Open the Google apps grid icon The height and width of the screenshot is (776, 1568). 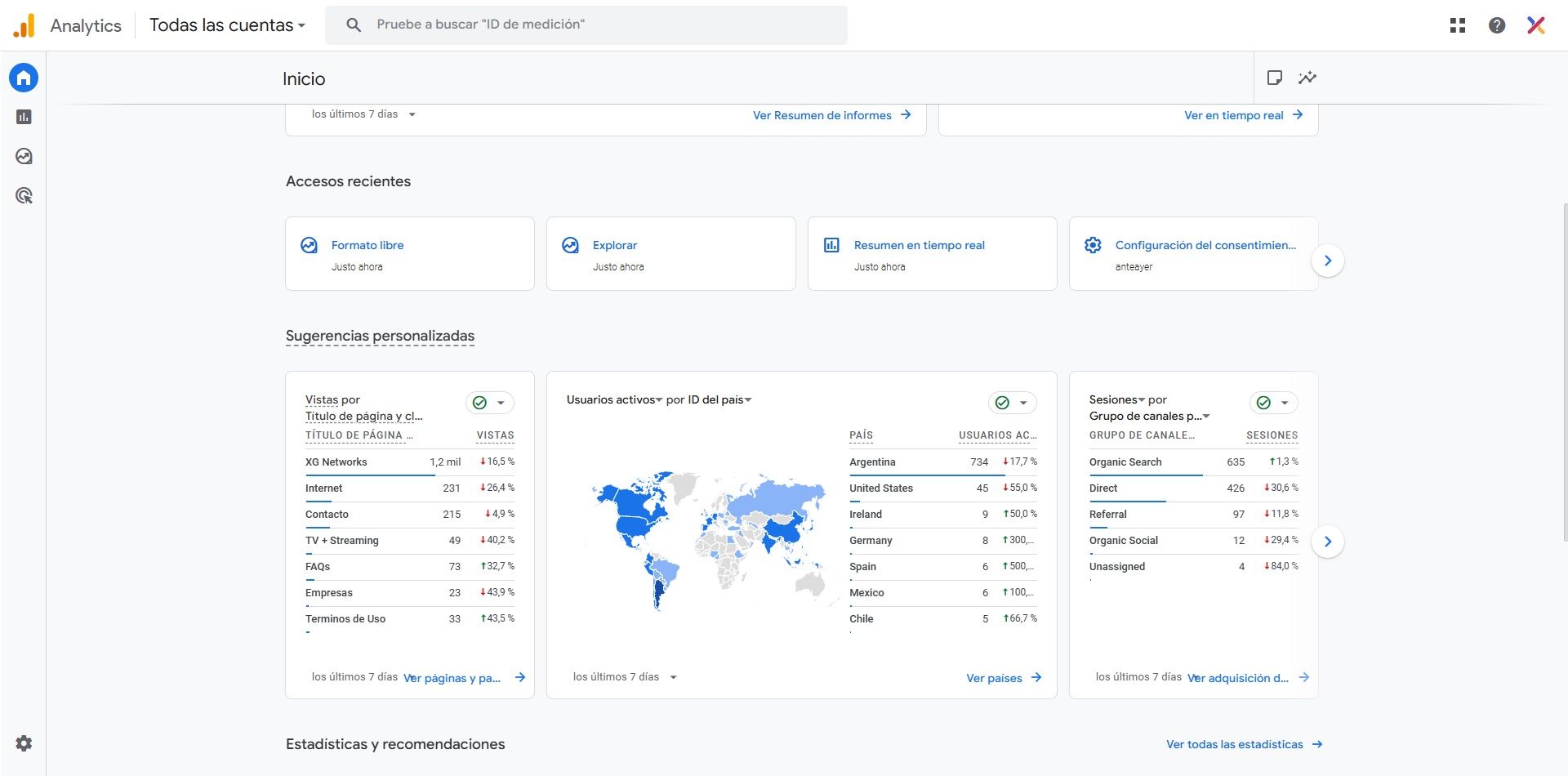coord(1458,25)
